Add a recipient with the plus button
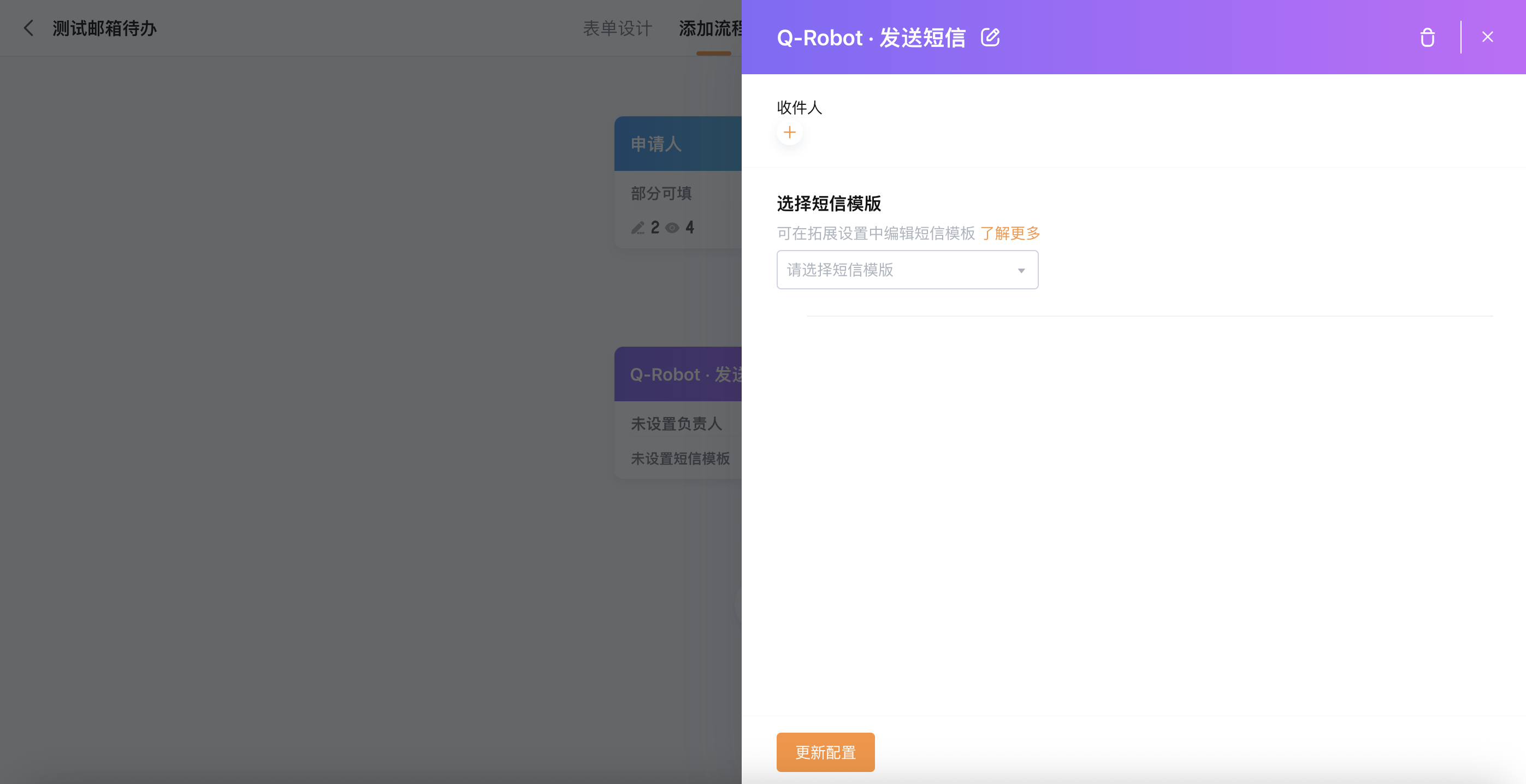 [x=790, y=133]
